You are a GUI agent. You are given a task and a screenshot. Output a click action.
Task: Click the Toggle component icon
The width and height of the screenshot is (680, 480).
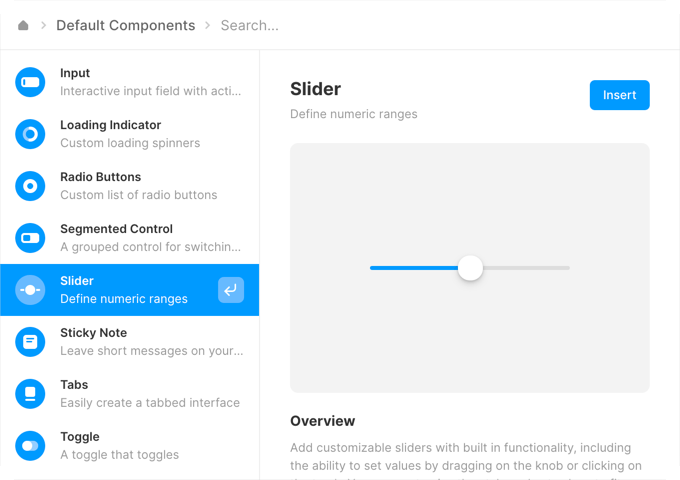[x=30, y=446]
